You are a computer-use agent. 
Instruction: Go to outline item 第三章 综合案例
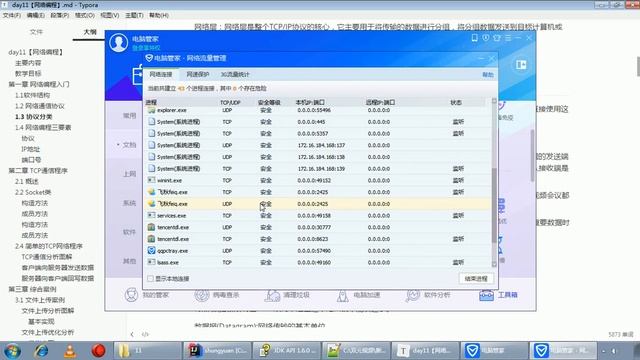coord(32,289)
